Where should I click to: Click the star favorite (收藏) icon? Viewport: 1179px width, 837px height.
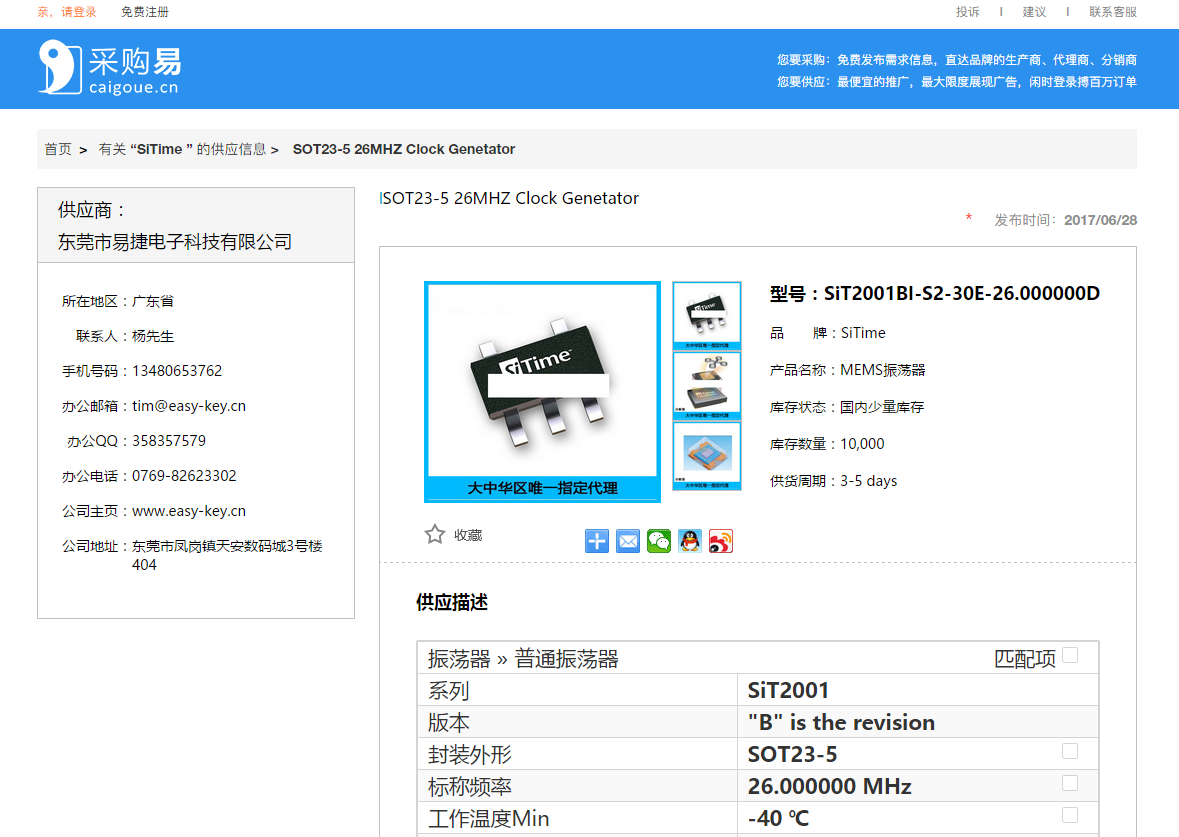tap(434, 535)
